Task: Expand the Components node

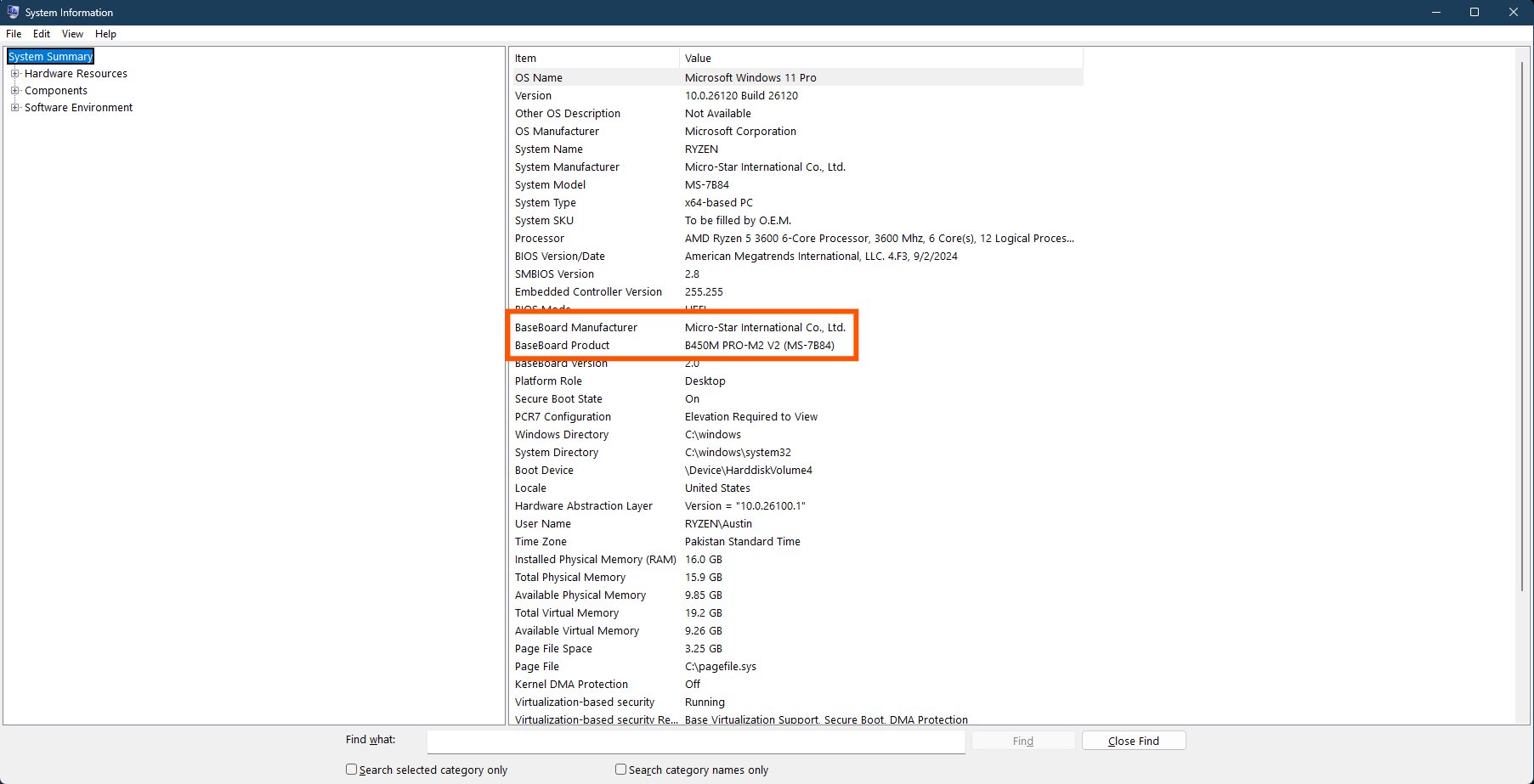Action: 14,90
